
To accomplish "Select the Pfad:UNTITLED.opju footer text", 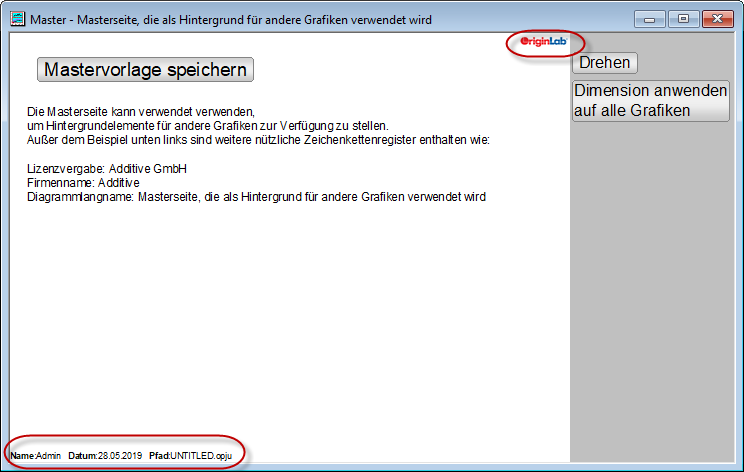I will point(190,456).
